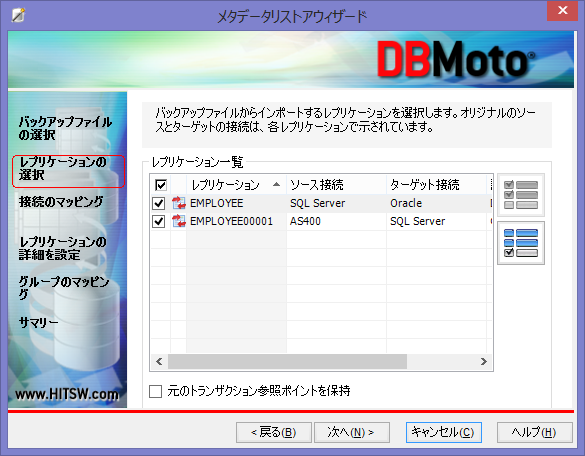Image resolution: width=585 pixels, height=456 pixels.
Task: Click the EMPLOYEE replication row icon
Action: click(x=179, y=203)
